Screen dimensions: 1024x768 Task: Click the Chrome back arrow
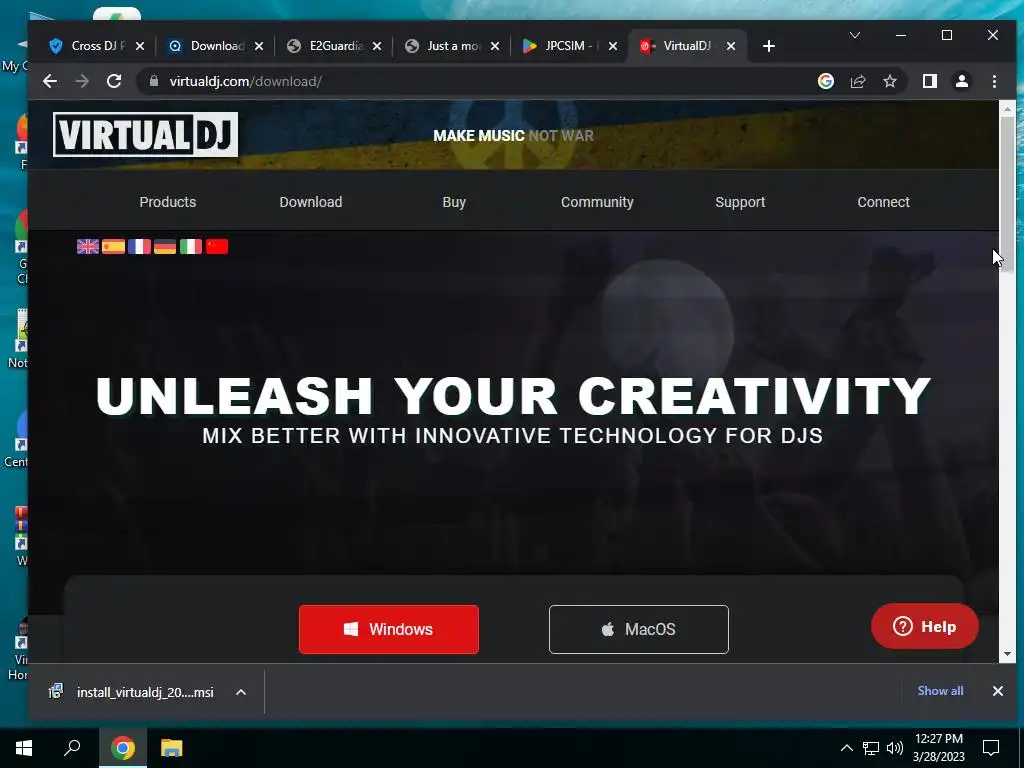click(x=50, y=82)
